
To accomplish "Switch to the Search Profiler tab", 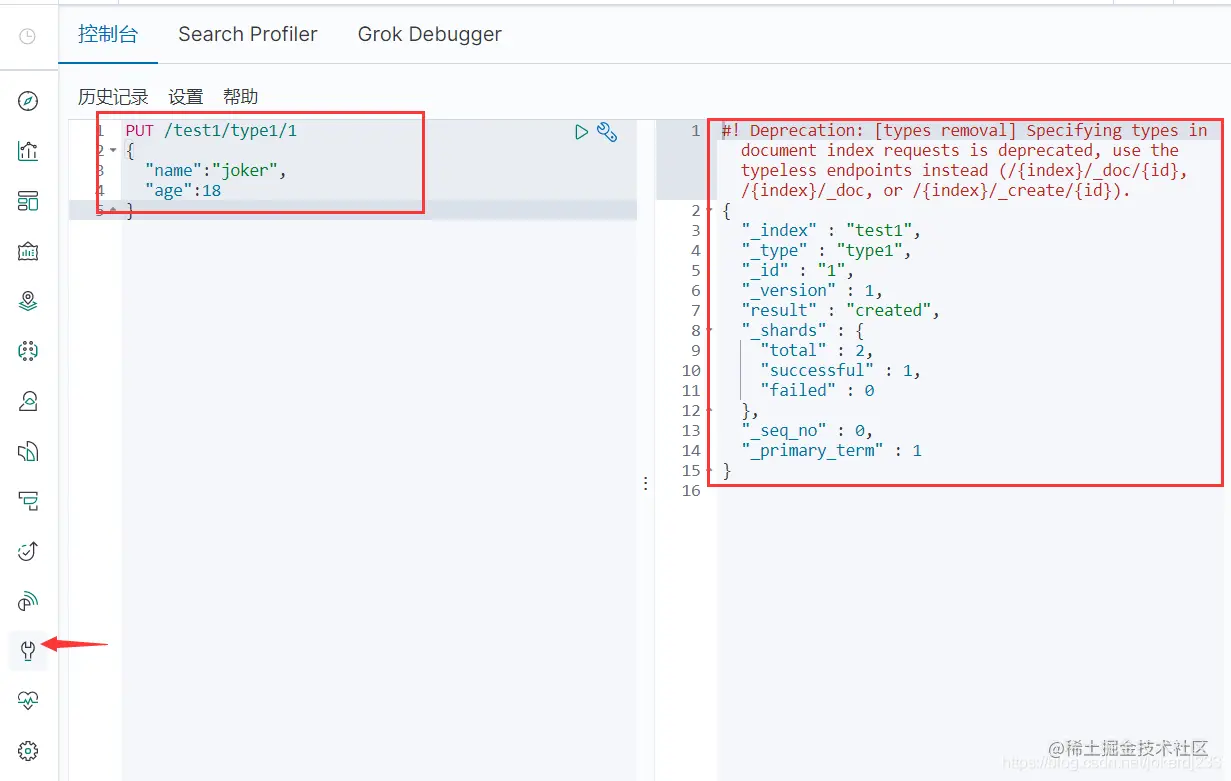I will click(x=248, y=34).
